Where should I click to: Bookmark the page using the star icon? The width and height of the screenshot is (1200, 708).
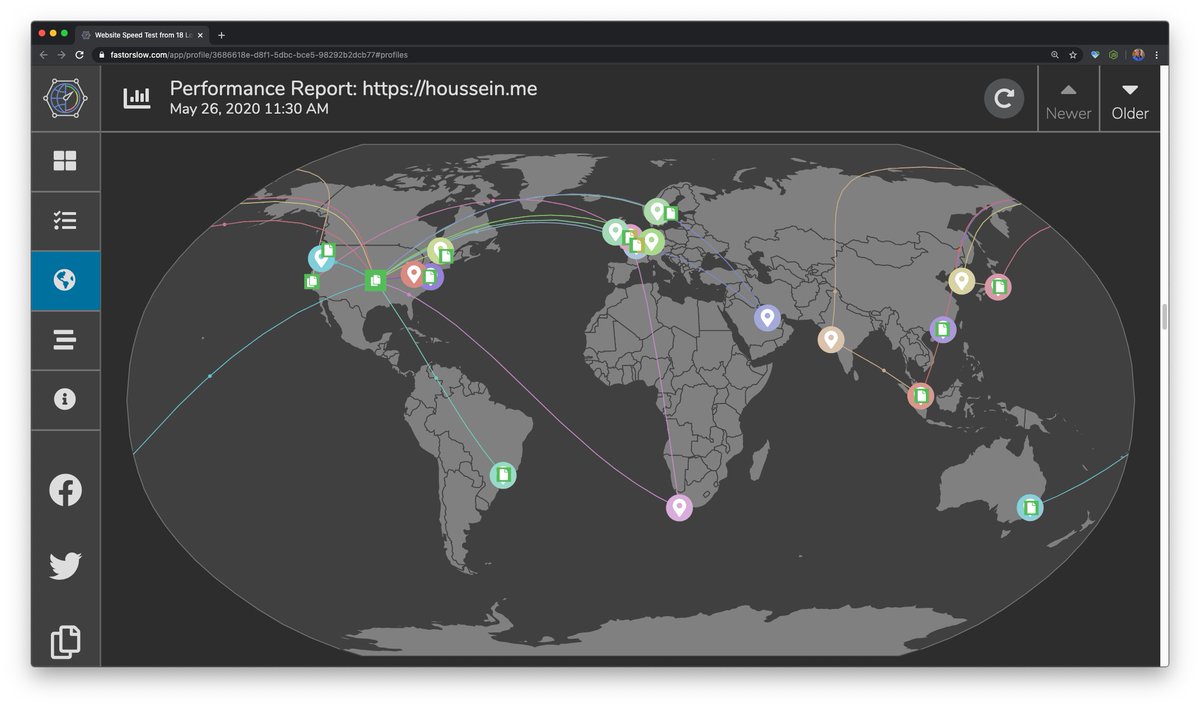[x=1072, y=55]
